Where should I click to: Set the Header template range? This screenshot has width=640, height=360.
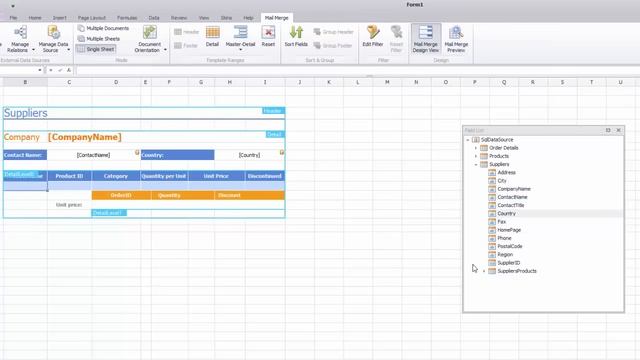point(187,32)
